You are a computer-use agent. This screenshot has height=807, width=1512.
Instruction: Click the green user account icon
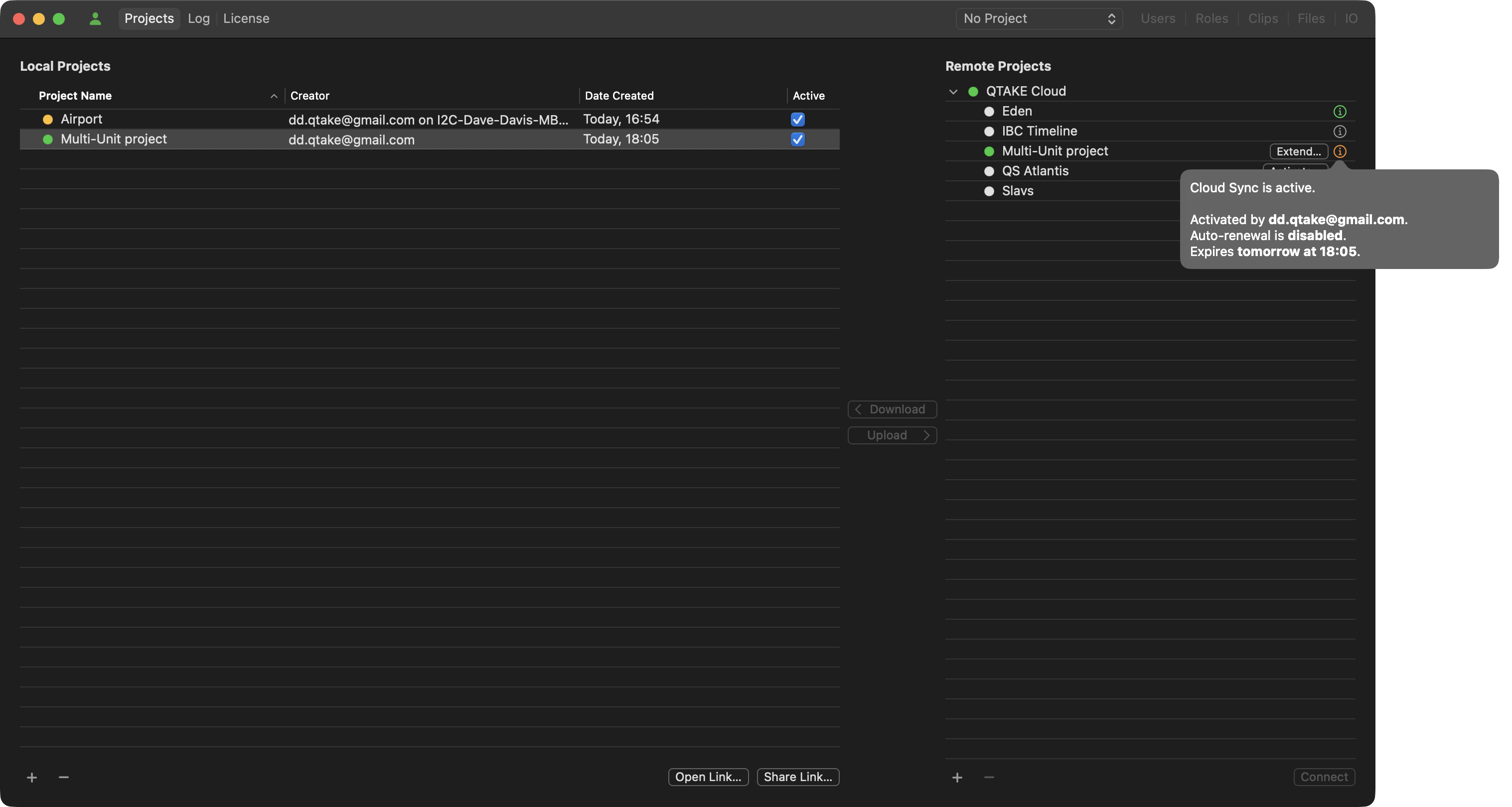click(95, 19)
